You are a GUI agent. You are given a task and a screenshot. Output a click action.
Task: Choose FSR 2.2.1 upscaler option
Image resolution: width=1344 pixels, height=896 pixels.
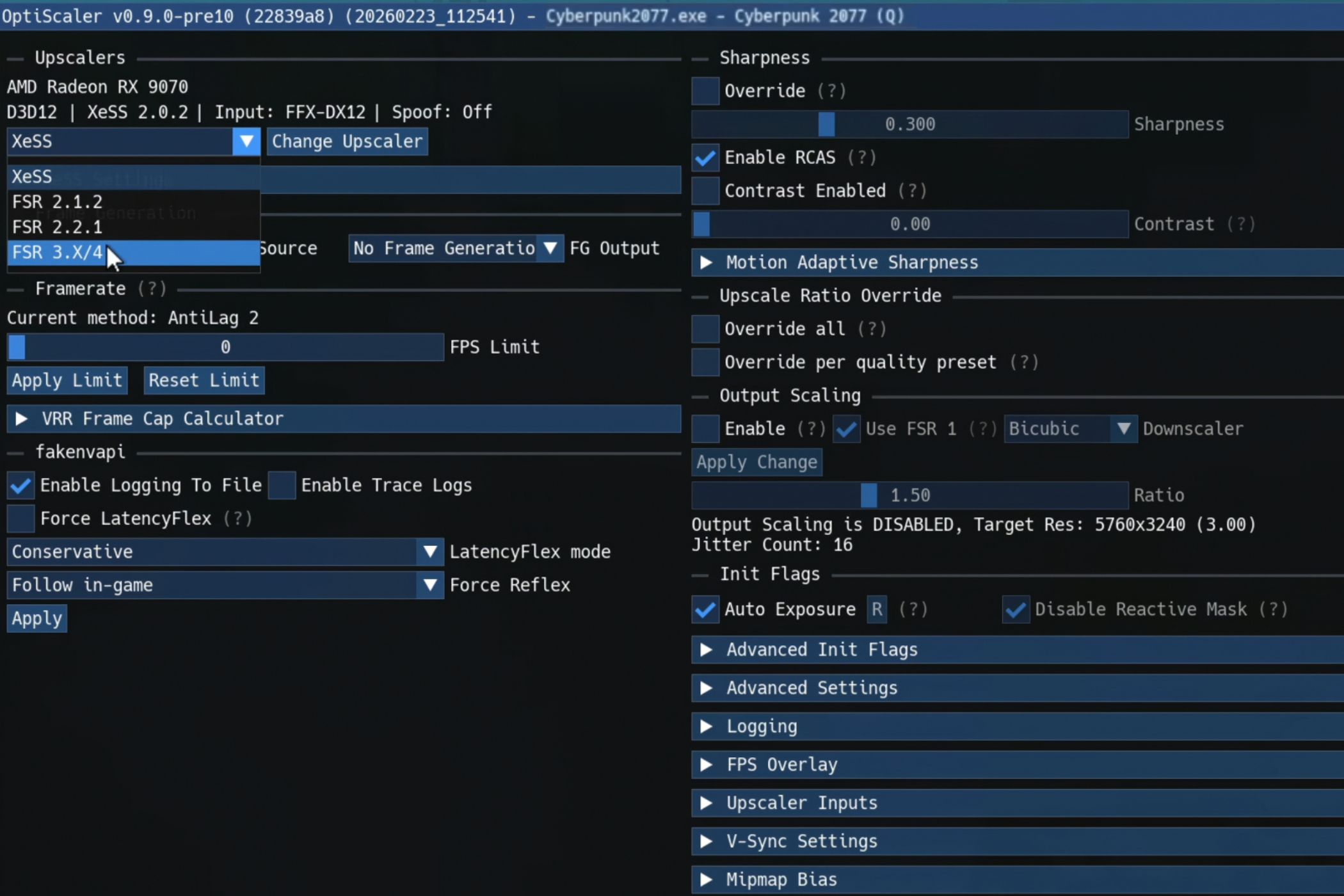[133, 227]
